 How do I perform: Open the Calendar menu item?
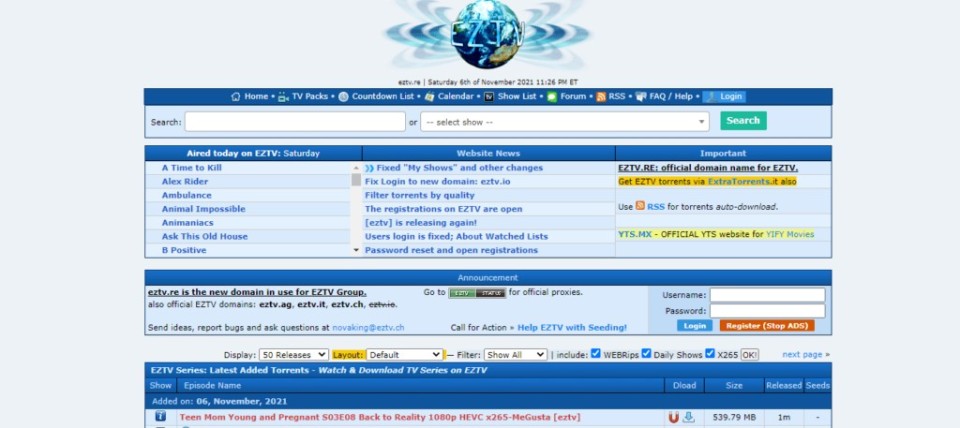(x=455, y=97)
